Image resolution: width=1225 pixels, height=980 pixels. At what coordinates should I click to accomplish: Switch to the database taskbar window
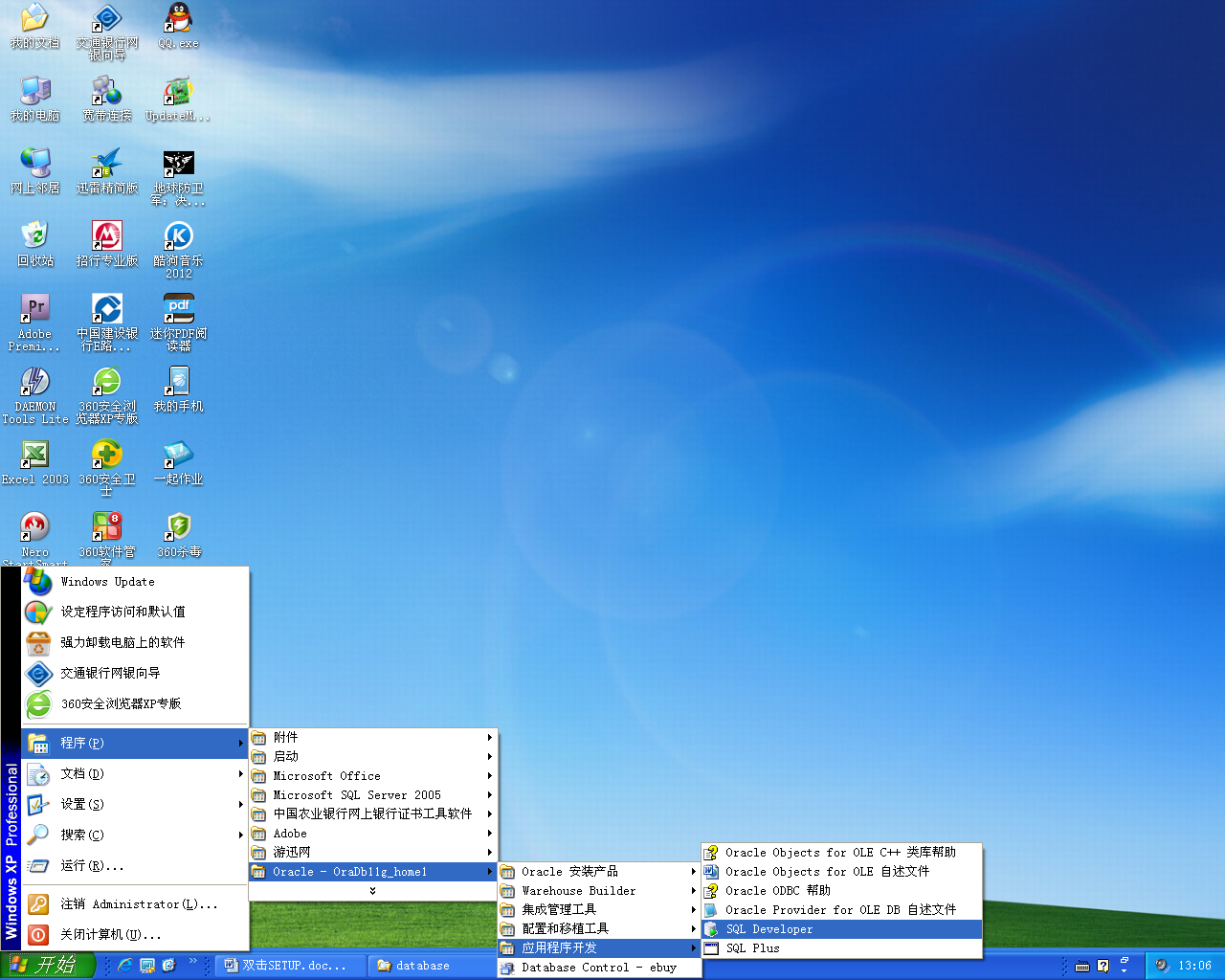pyautogui.click(x=422, y=966)
